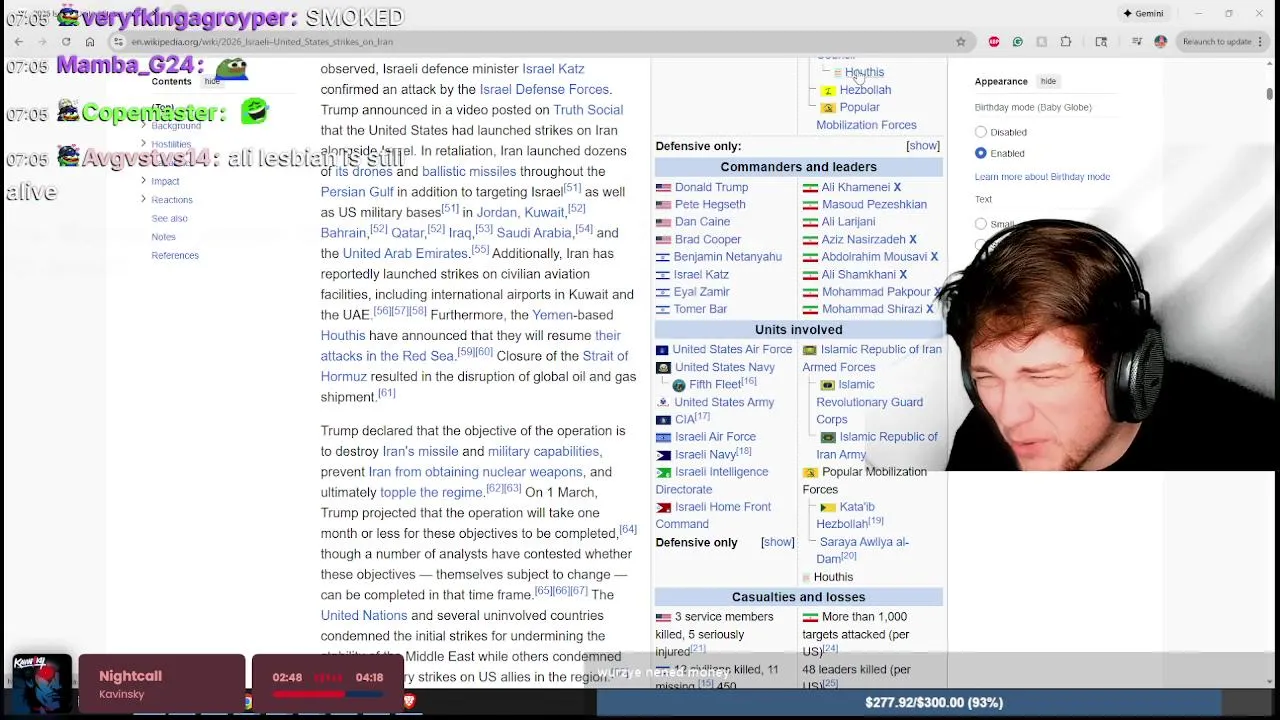Image resolution: width=1280 pixels, height=720 pixels.
Task: Click the Nightcall album art thumbnail
Action: pyautogui.click(x=40, y=684)
